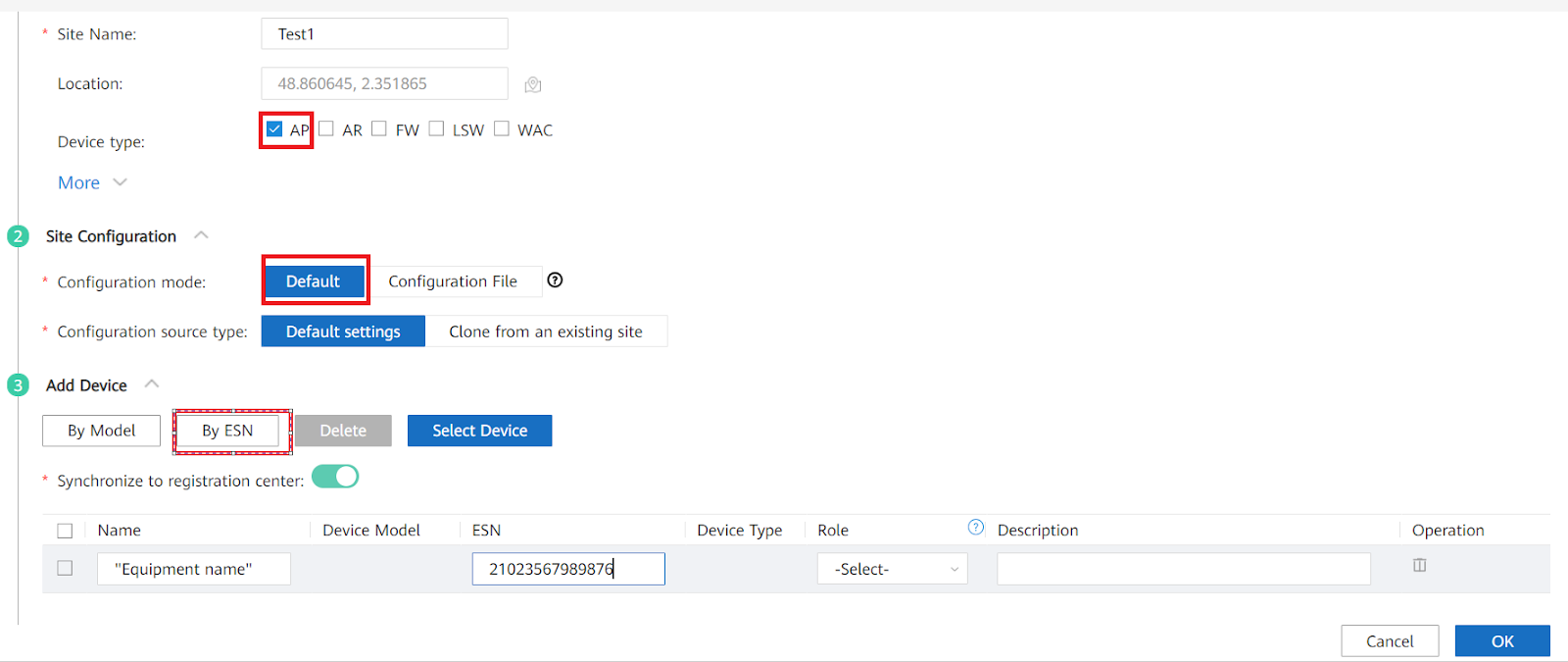Click the configuration mode help icon

tap(555, 280)
